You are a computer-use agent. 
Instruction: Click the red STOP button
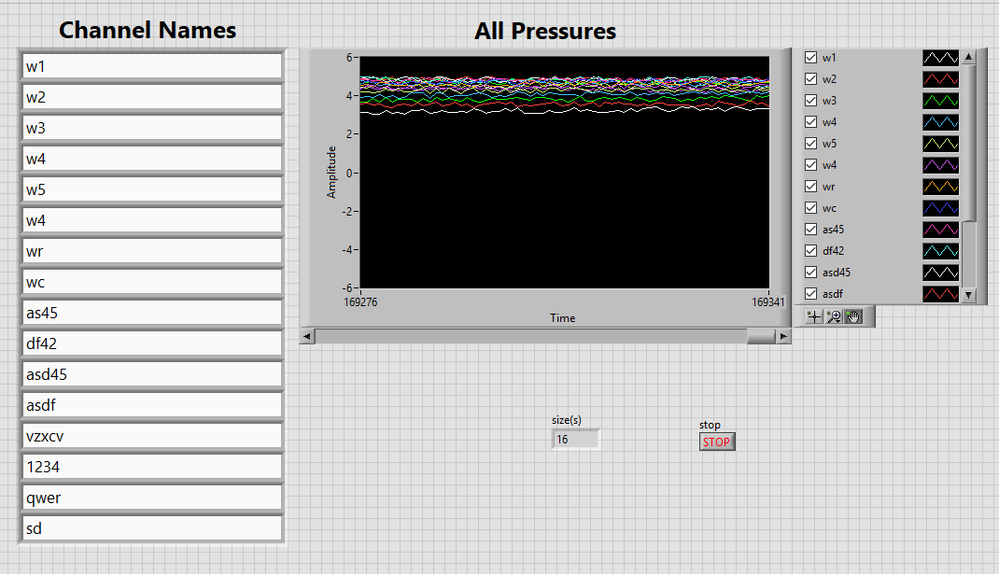pyautogui.click(x=717, y=441)
